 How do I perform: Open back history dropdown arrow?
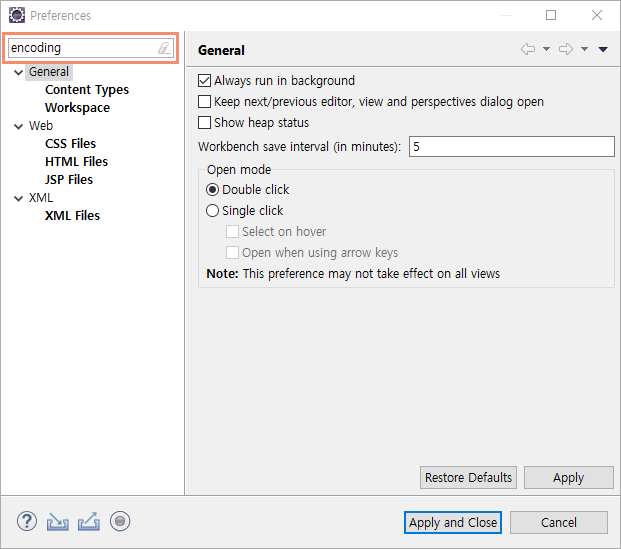pyautogui.click(x=546, y=49)
